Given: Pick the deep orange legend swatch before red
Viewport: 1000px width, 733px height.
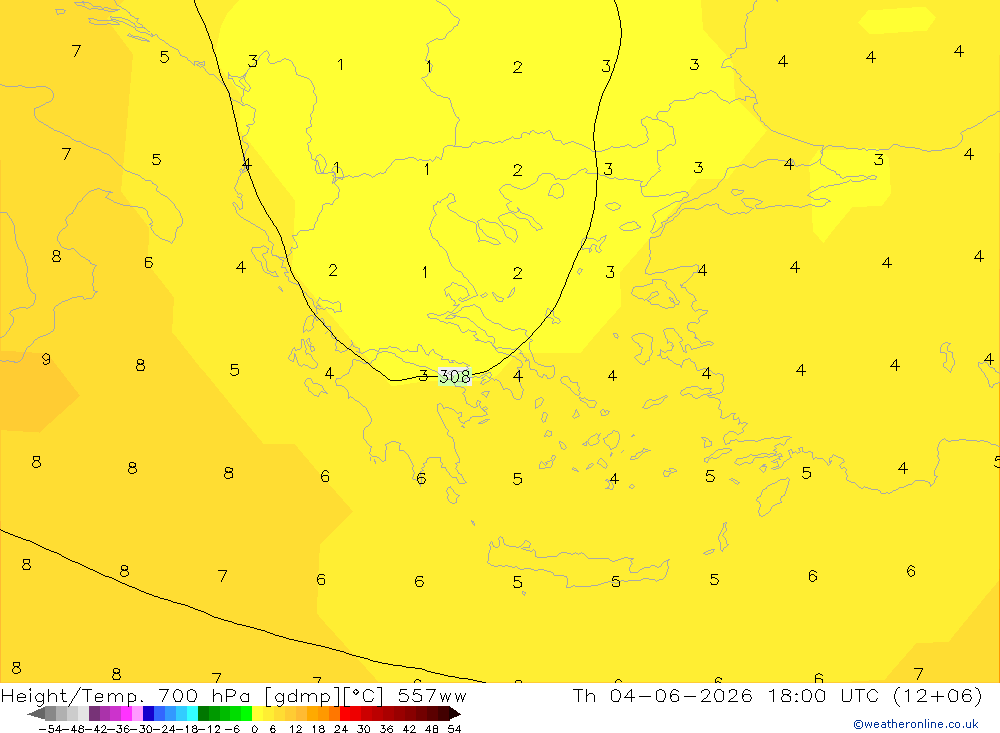Looking at the screenshot, I should (x=334, y=714).
